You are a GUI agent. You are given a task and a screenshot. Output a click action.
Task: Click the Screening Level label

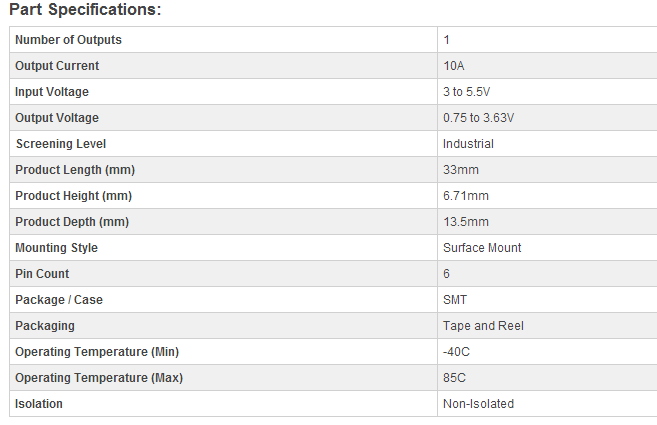(x=61, y=144)
